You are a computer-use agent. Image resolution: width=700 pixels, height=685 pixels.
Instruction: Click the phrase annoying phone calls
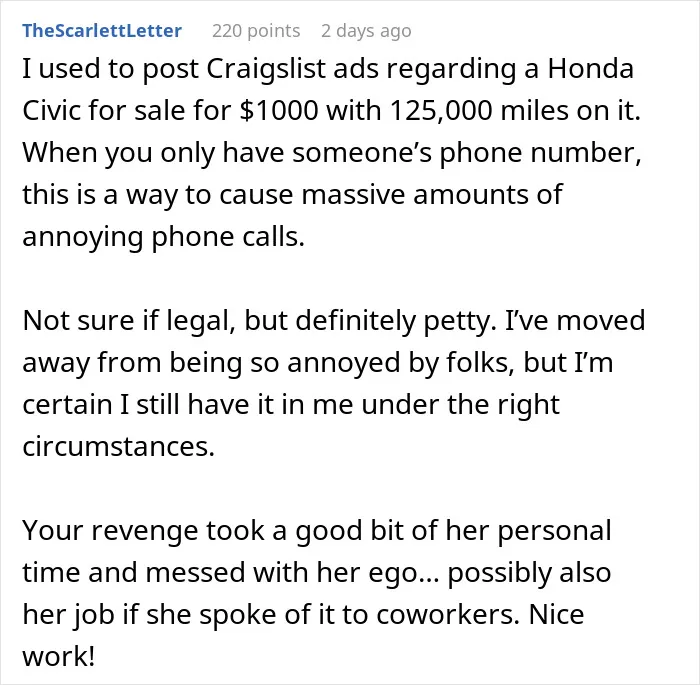click(x=163, y=237)
